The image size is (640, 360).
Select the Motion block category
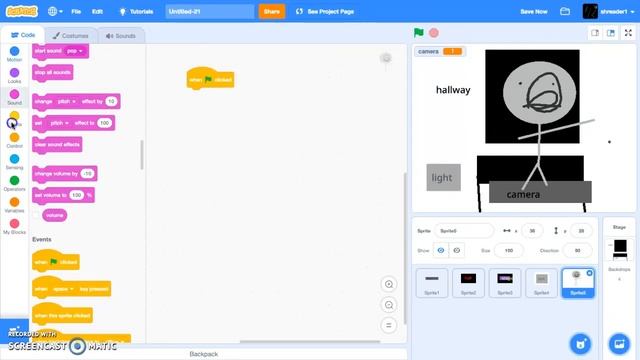14,54
